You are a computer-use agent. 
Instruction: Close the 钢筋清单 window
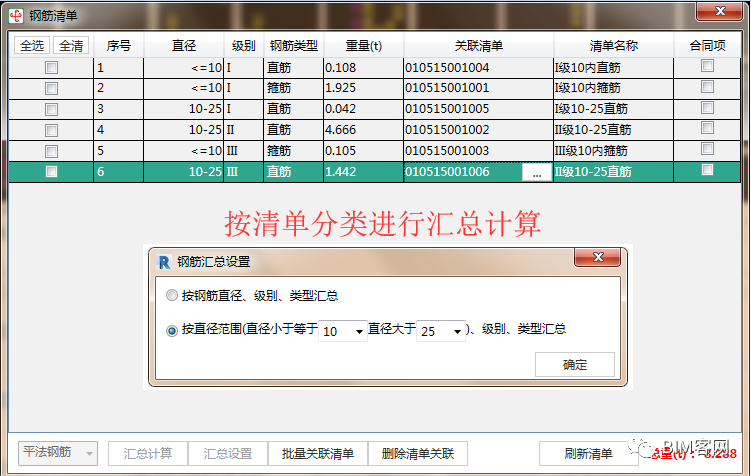click(x=719, y=11)
